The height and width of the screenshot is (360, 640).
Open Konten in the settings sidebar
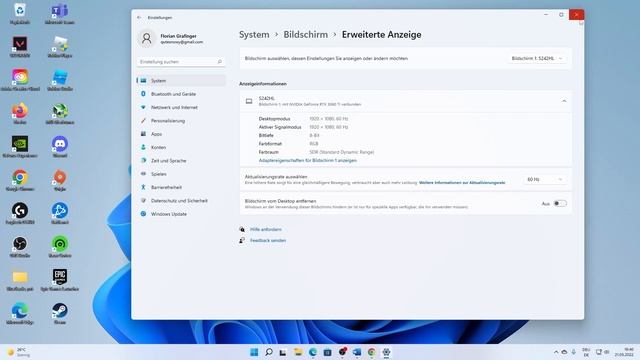click(x=181, y=147)
